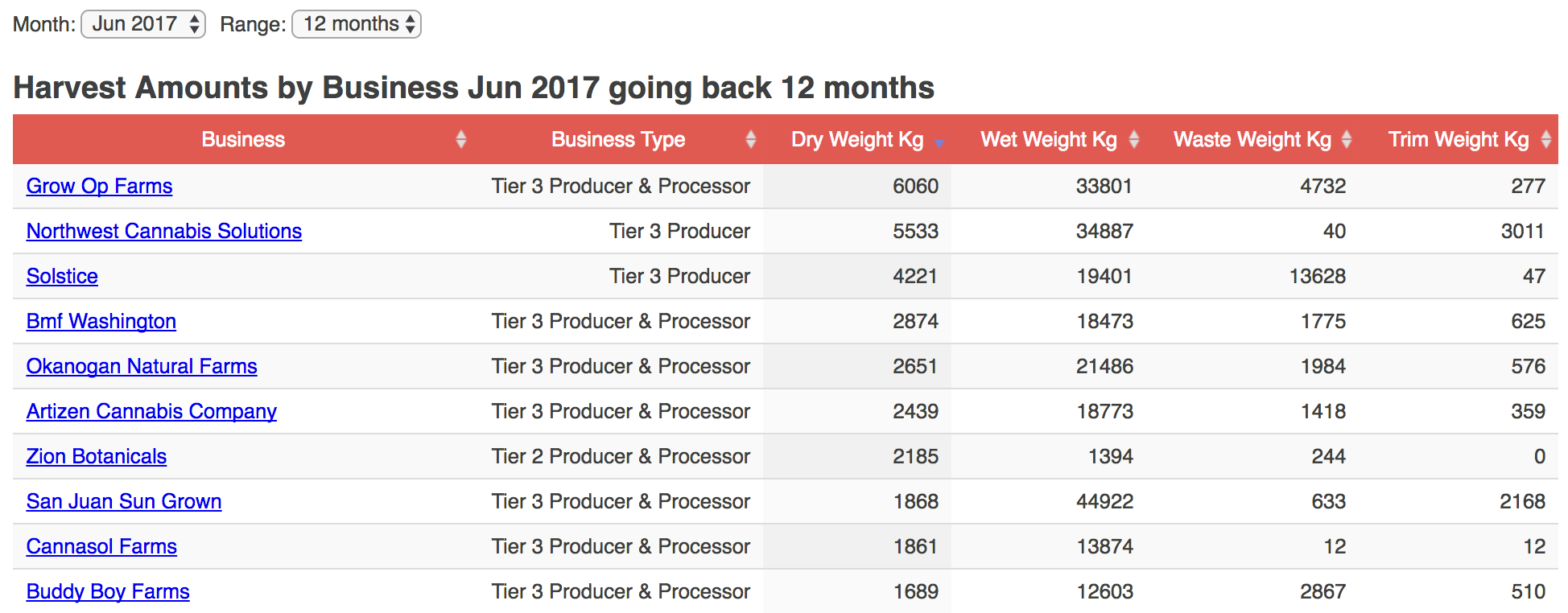Click sort arrows icon beside Wet Weight Kg
The width and height of the screenshot is (1568, 613).
click(x=1134, y=139)
